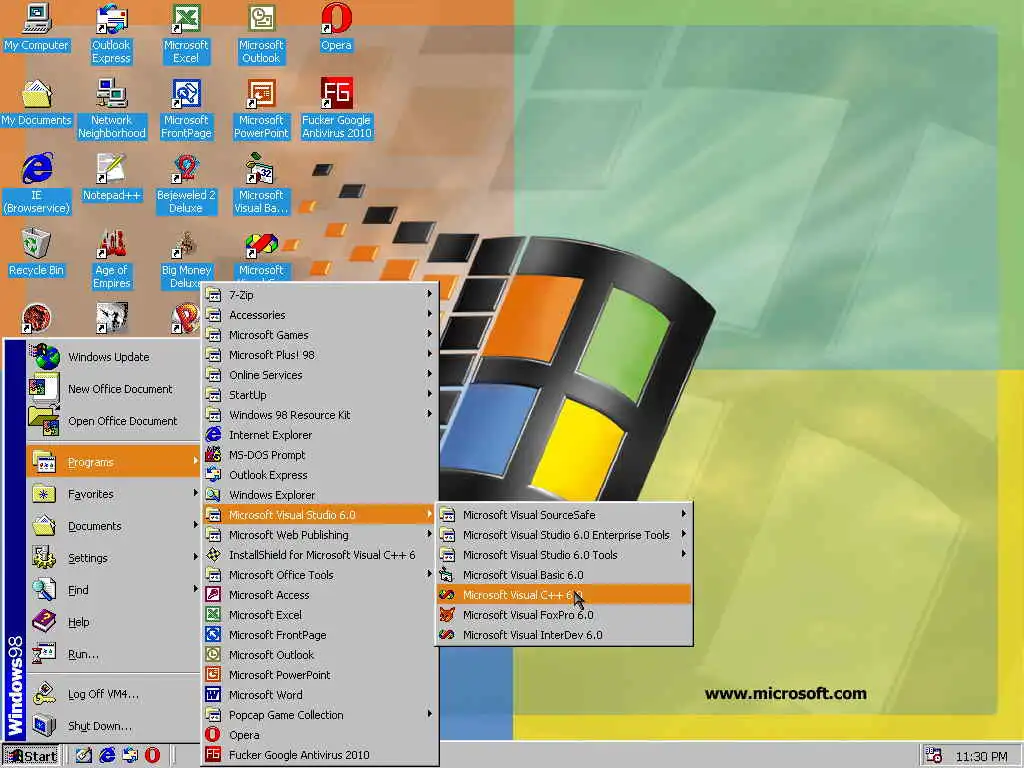This screenshot has width=1024, height=768.
Task: Click the 11:30 PM system clock
Action: tap(981, 756)
